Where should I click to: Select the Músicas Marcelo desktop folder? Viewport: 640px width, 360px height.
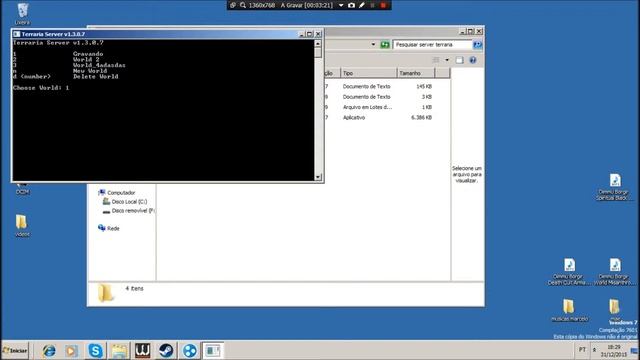[x=569, y=310]
